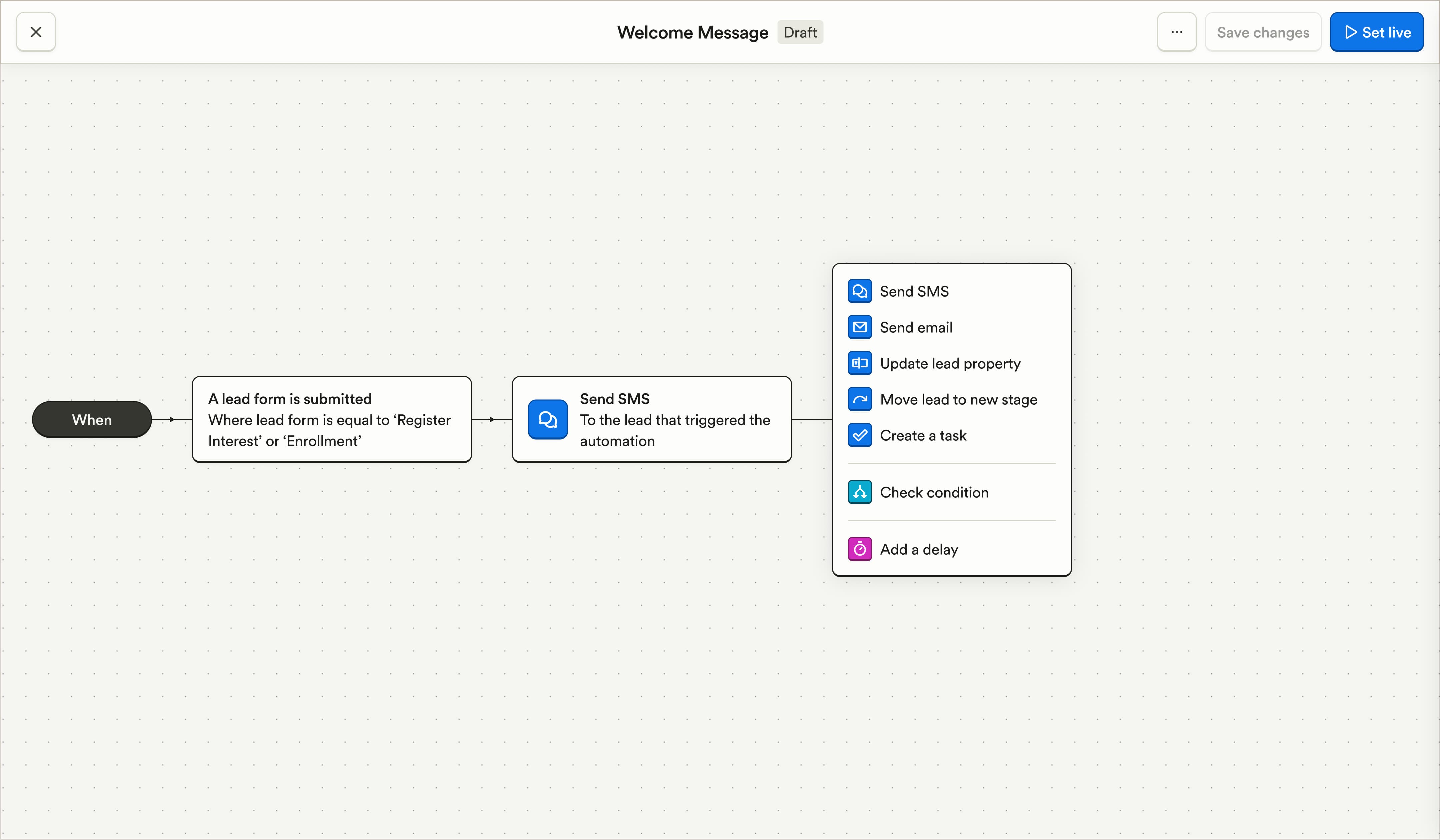The height and width of the screenshot is (840, 1440).
Task: Click the pink Add a delay timer icon
Action: pyautogui.click(x=859, y=549)
